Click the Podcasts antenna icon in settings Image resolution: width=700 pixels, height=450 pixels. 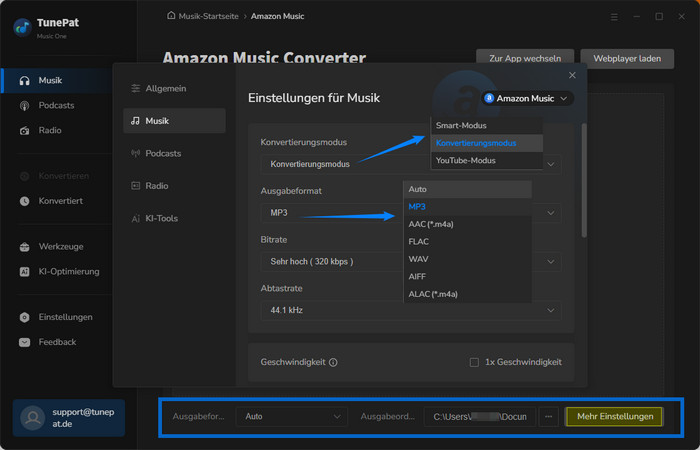(x=136, y=154)
